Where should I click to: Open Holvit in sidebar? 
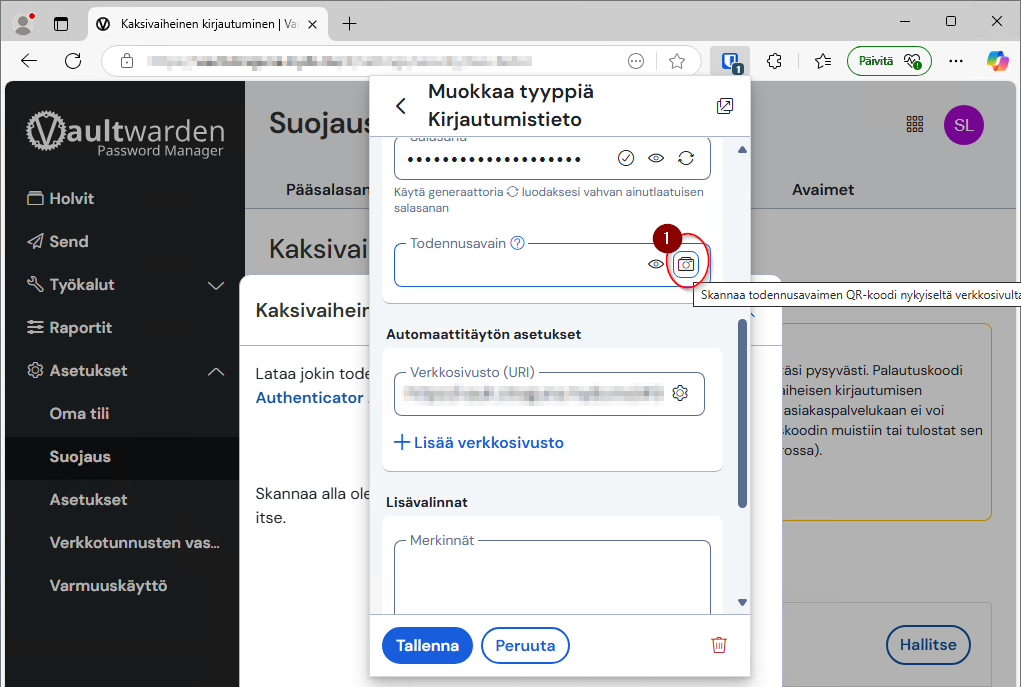[x=61, y=199]
